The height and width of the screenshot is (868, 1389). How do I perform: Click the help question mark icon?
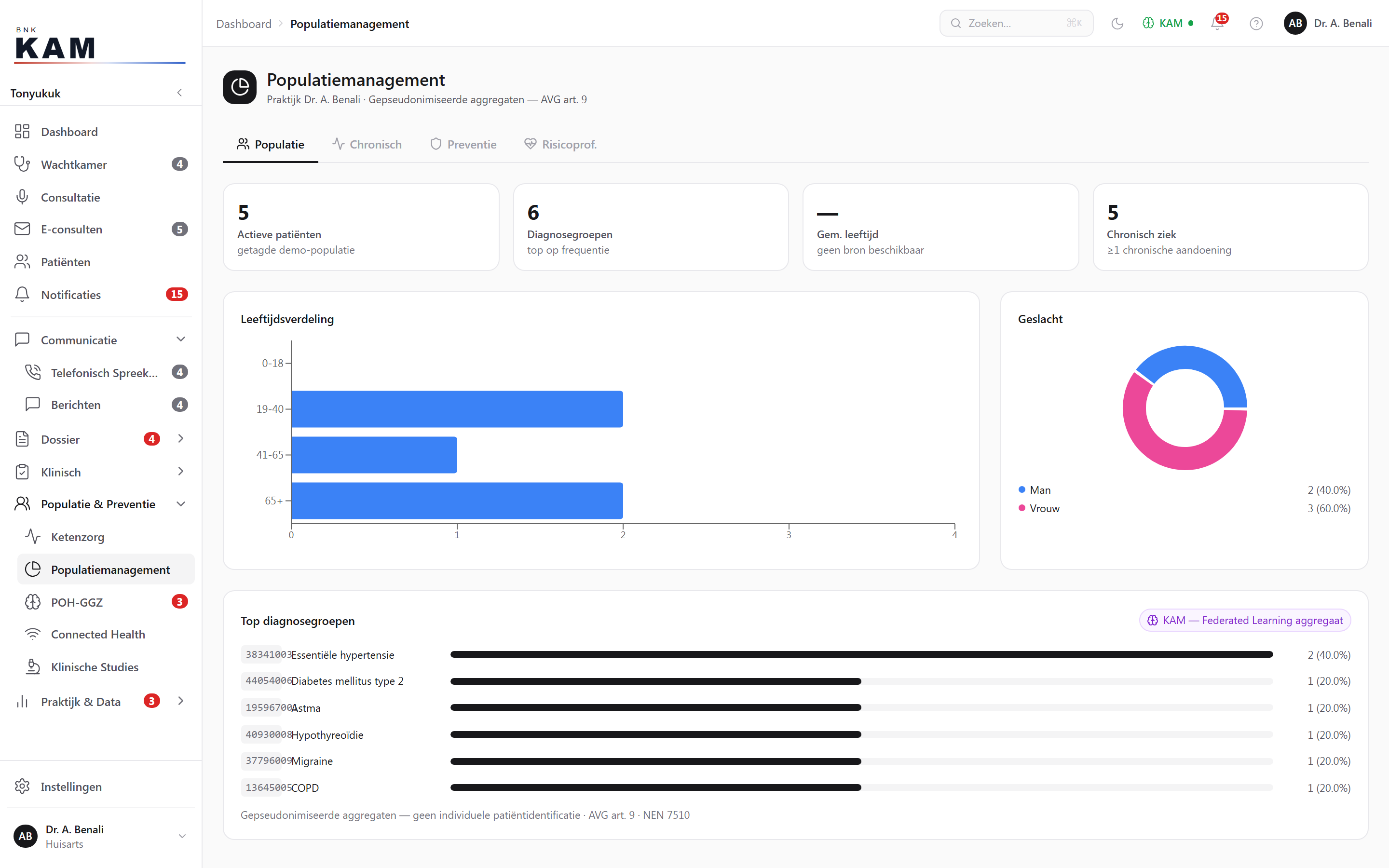pos(1256,24)
